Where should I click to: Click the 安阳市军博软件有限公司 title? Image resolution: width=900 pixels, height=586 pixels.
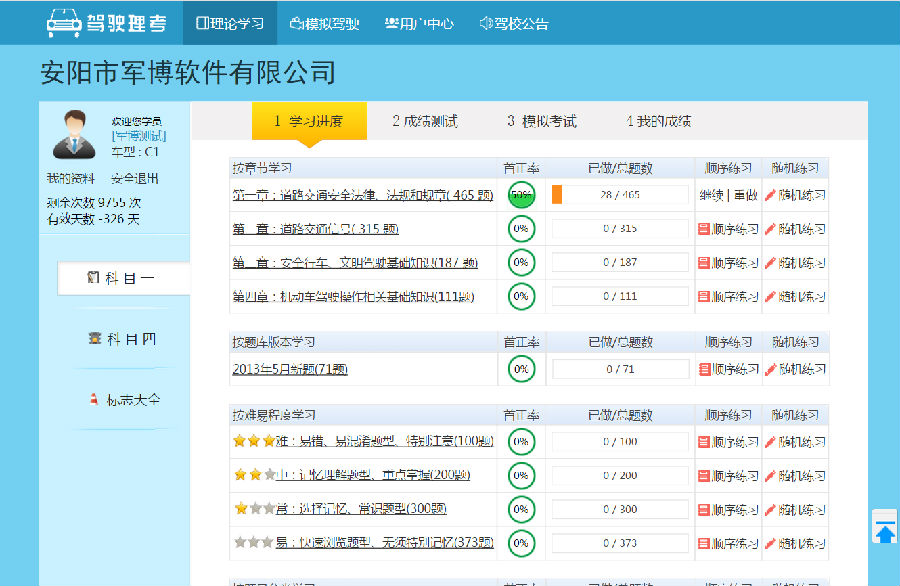[188, 73]
